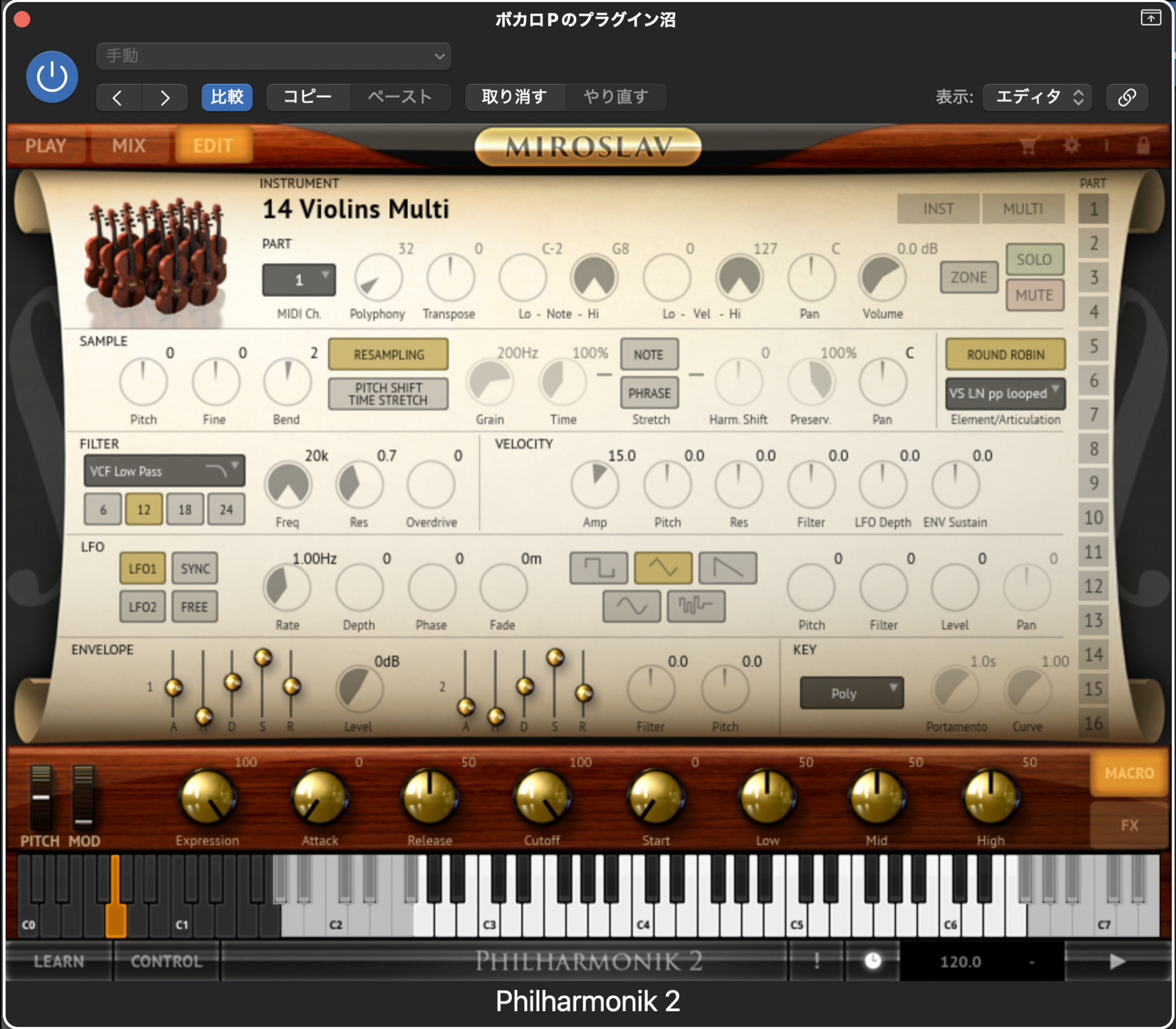Viewport: 1176px width, 1029px height.
Task: Select the triangle LFO waveform
Action: click(663, 568)
